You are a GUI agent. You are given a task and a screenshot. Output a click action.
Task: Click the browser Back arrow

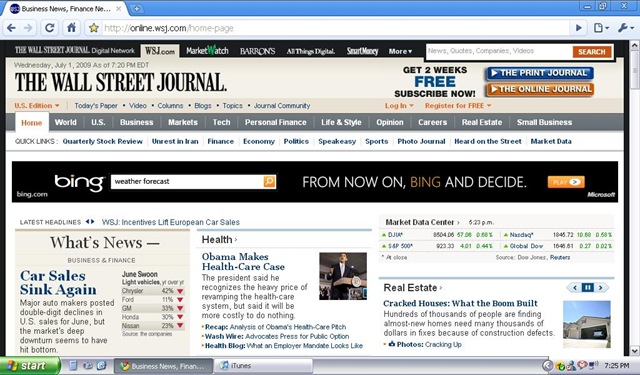11,28
